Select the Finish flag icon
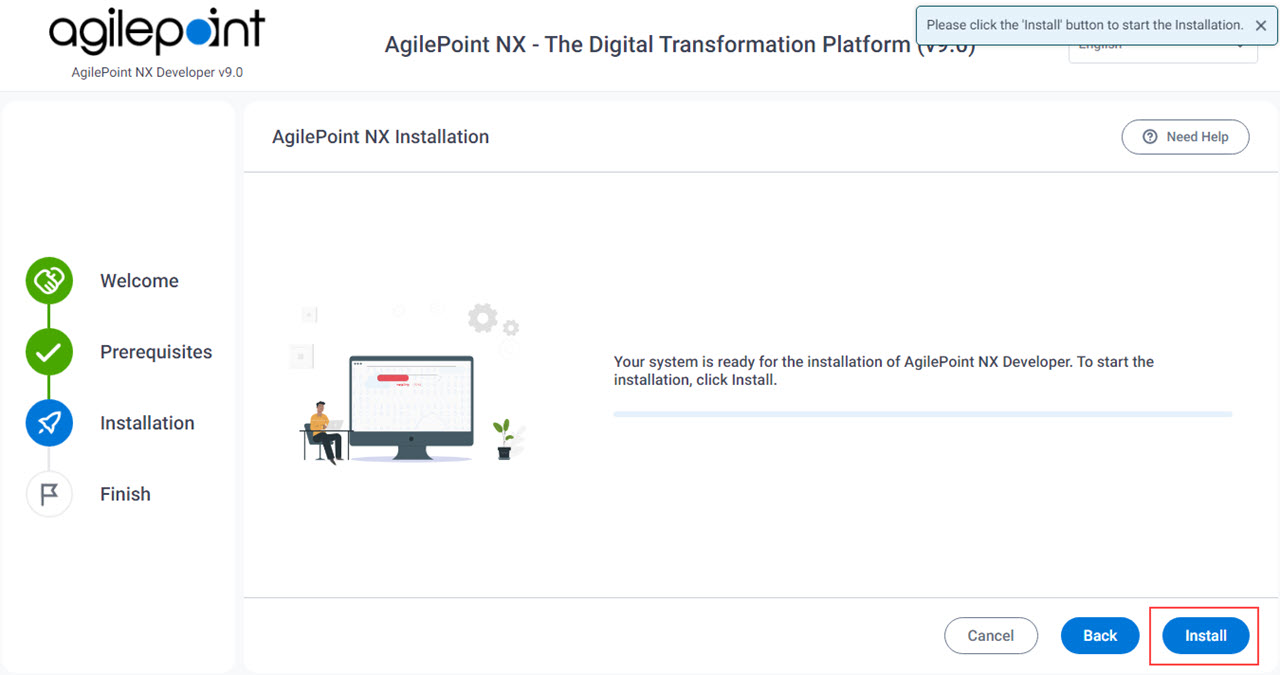Viewport: 1280px width, 675px height. 49,494
